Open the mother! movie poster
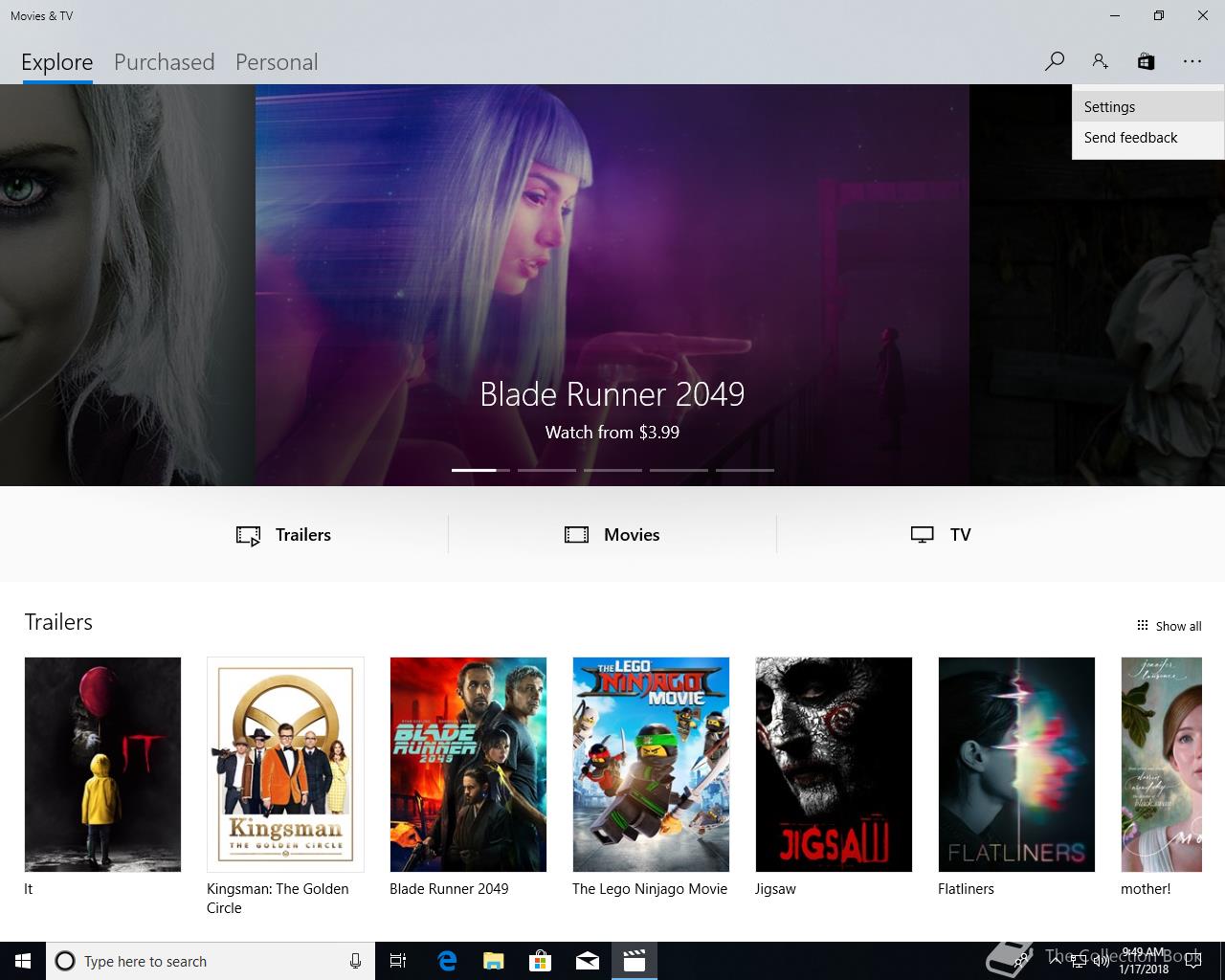Screen dimensions: 1225x980 tap(1161, 764)
